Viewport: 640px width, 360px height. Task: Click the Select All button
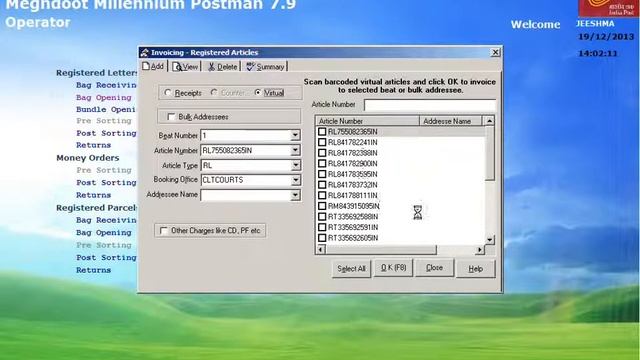(x=351, y=269)
